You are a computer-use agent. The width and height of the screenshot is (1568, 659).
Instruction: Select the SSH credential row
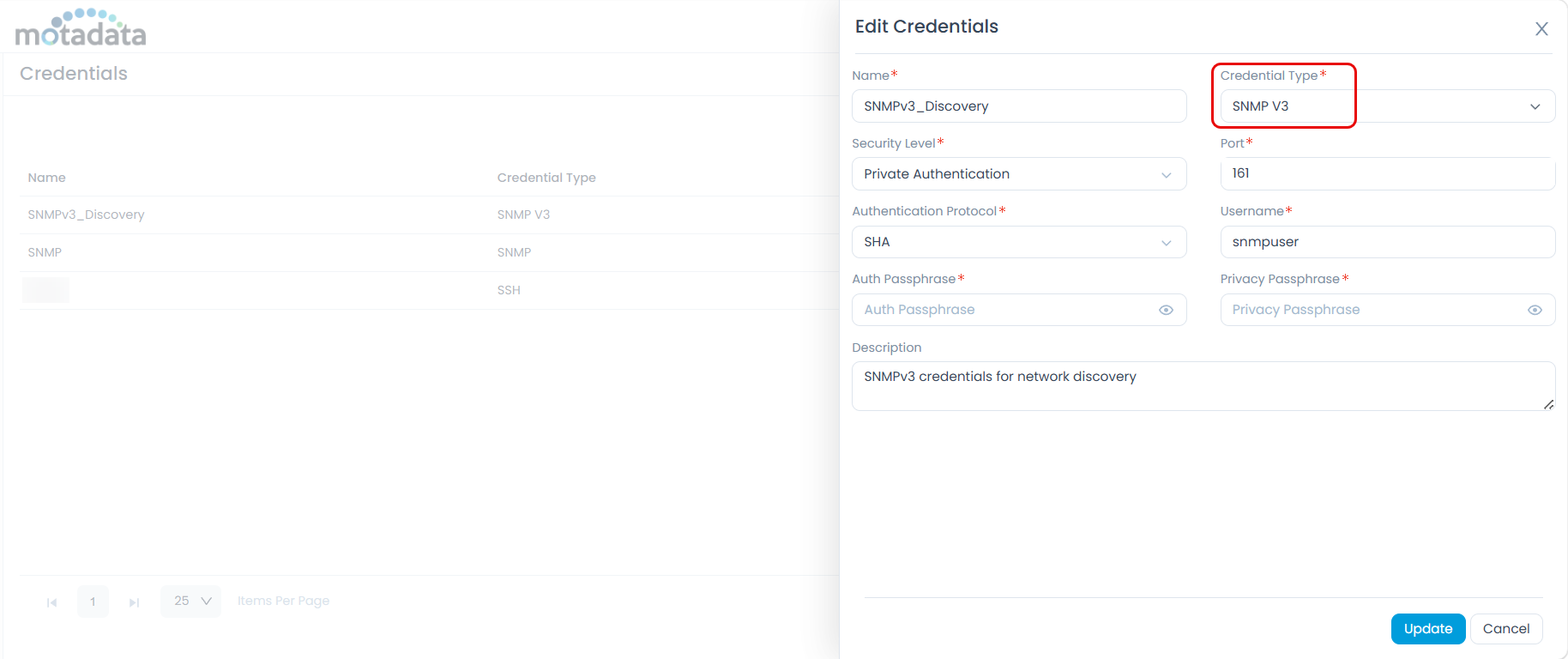click(x=509, y=290)
